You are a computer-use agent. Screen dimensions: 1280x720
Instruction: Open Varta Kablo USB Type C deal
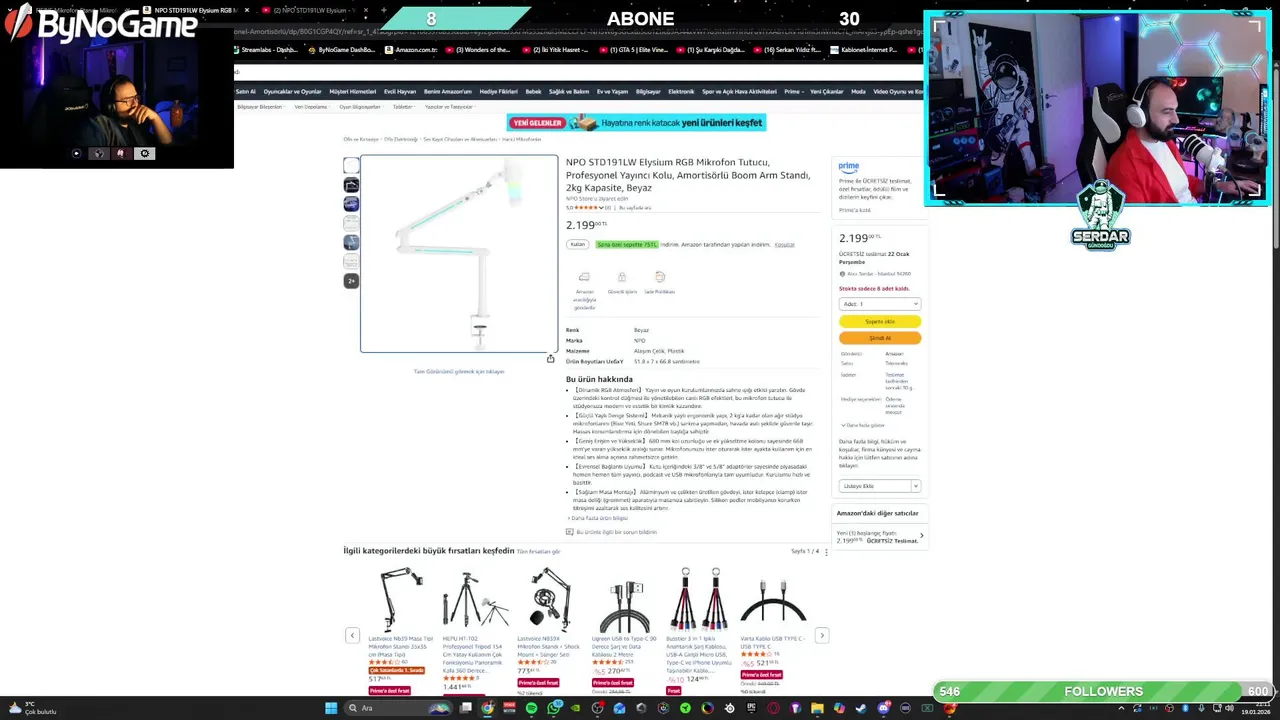[x=773, y=630]
